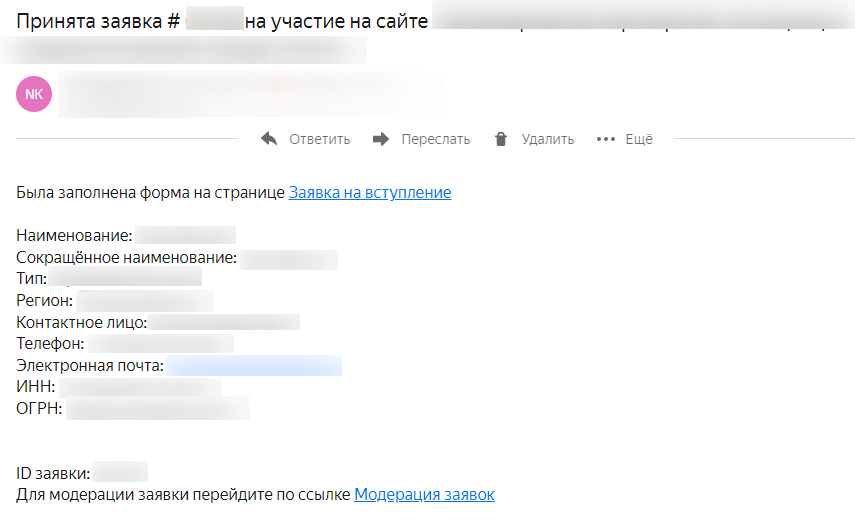Click the trash can delete icon
Screen dimensions: 855x522
(x=501, y=139)
